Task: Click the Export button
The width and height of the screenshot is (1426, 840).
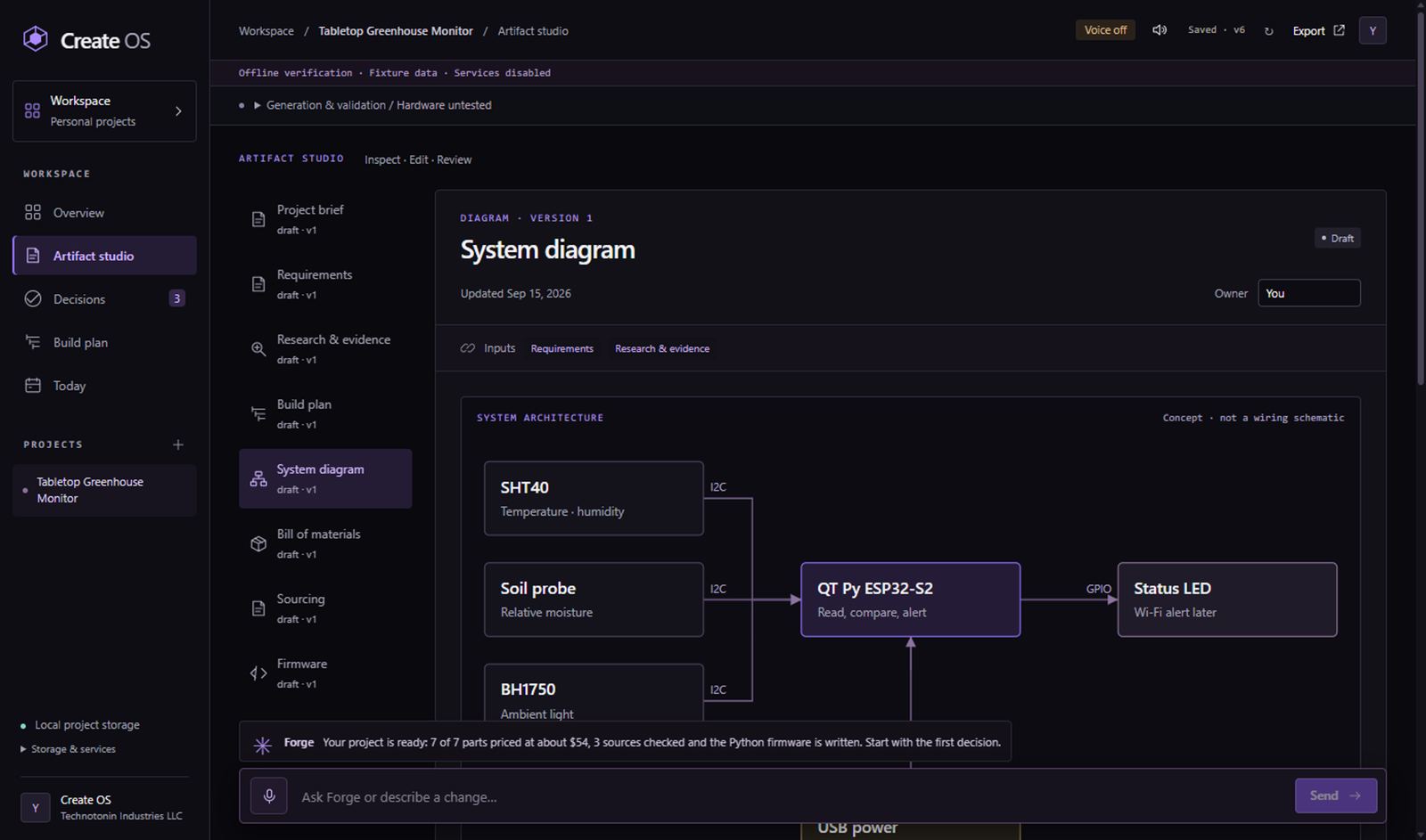Action: [1318, 30]
